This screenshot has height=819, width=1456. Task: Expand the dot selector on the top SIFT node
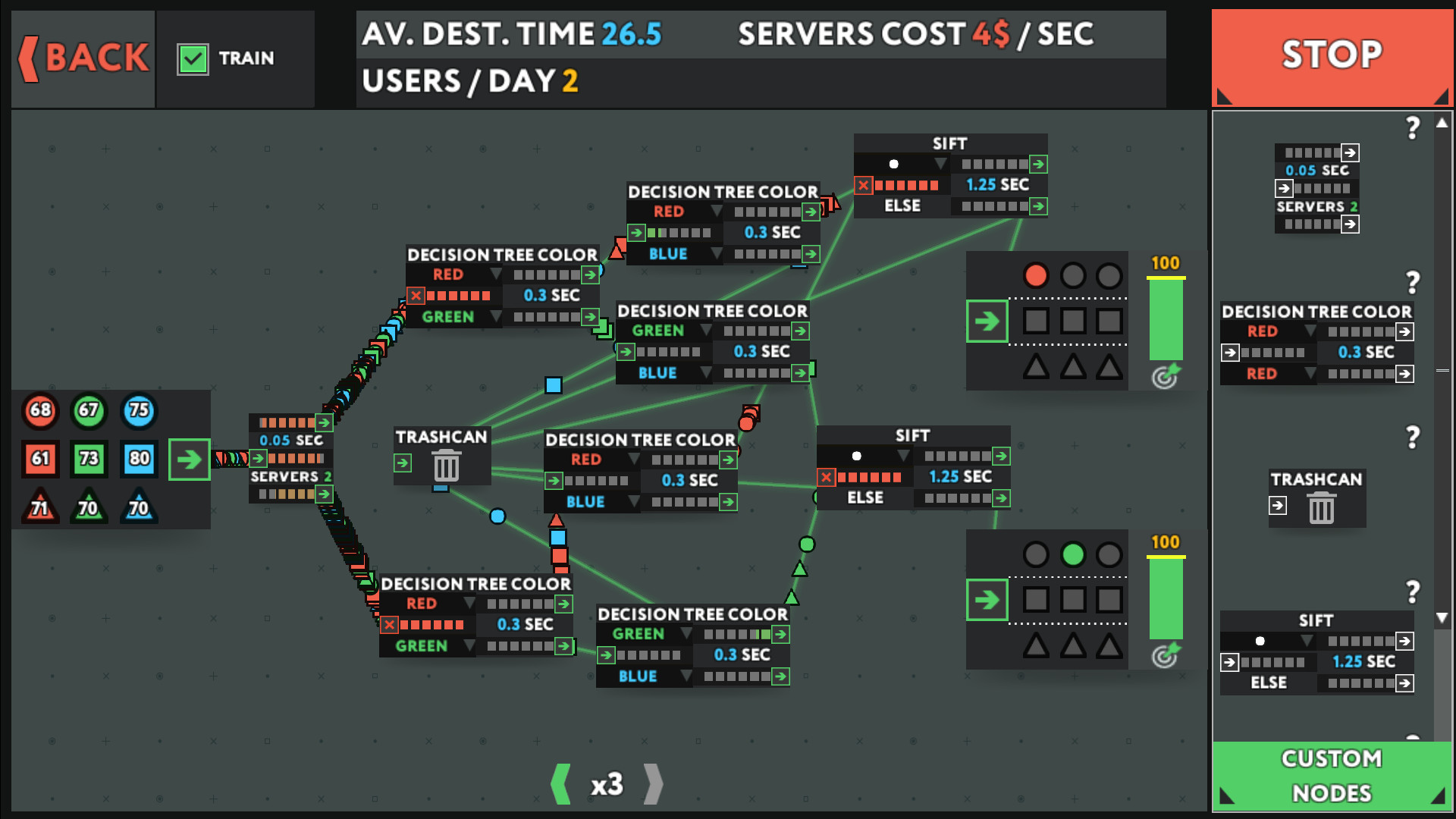(940, 164)
